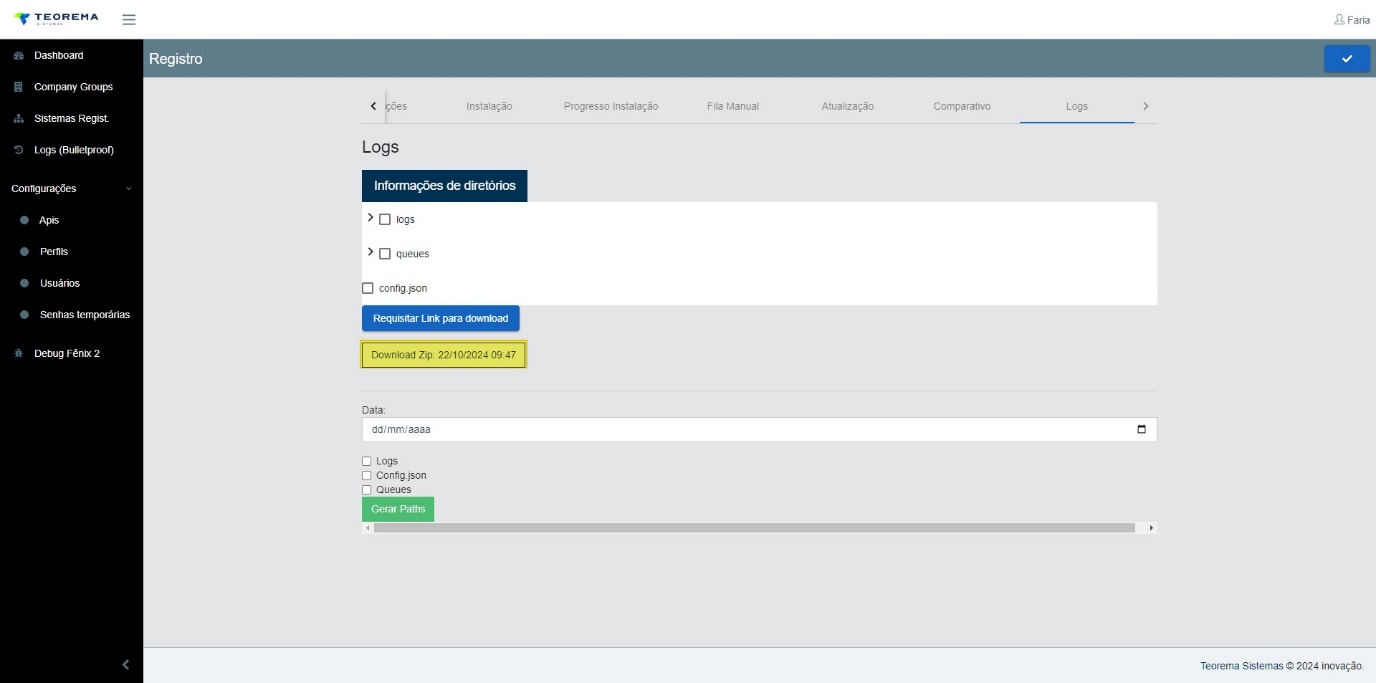Click the Debug Fênix 2 bug icon

pyautogui.click(x=18, y=354)
